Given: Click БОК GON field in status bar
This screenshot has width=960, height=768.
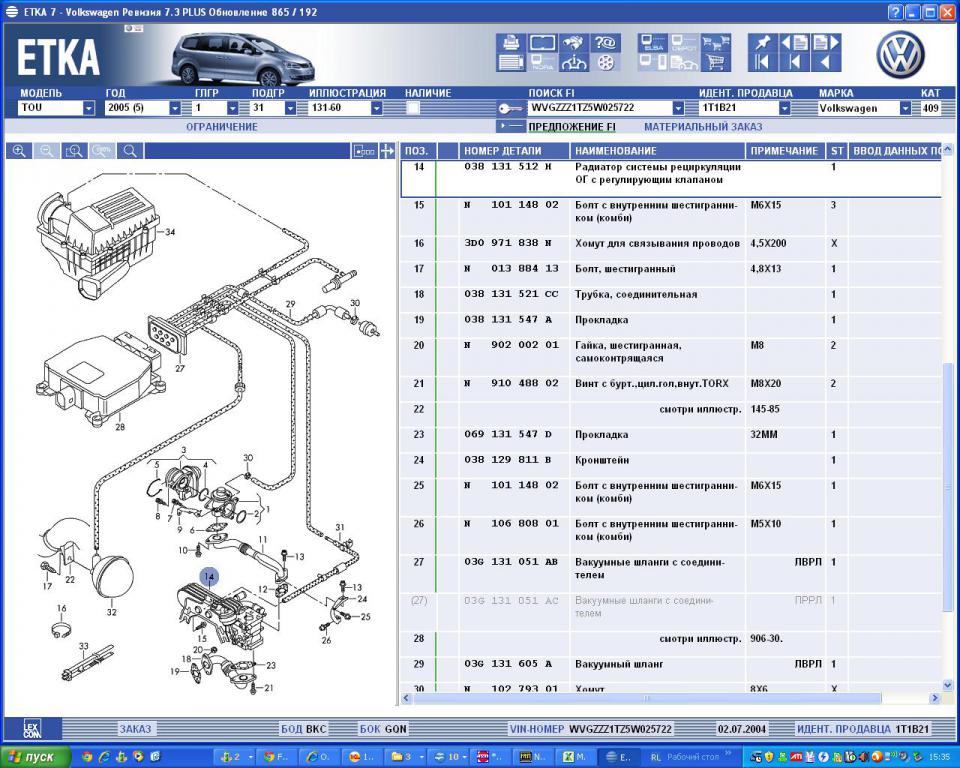Looking at the screenshot, I should click(383, 729).
